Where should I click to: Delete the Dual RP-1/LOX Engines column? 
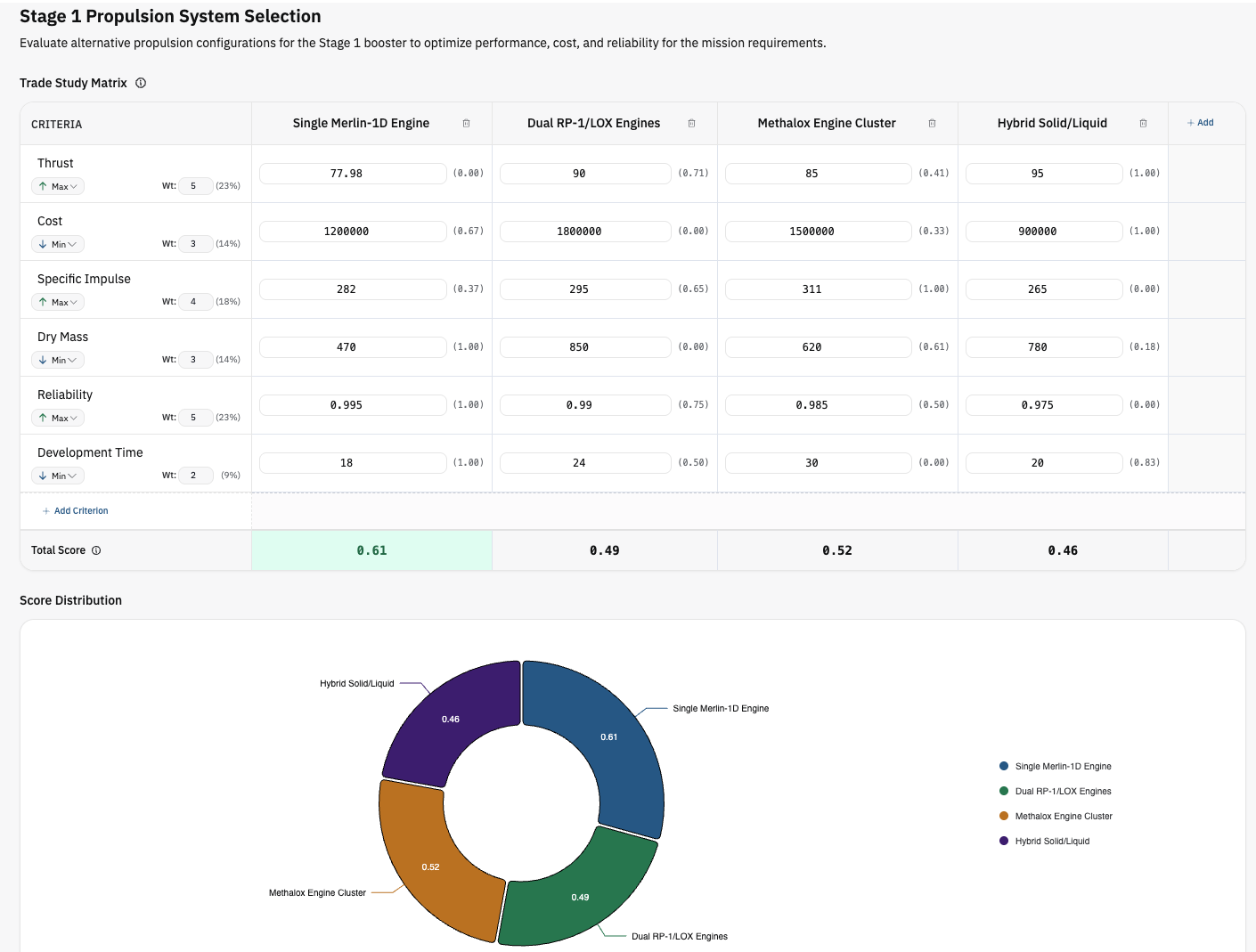[x=691, y=124]
